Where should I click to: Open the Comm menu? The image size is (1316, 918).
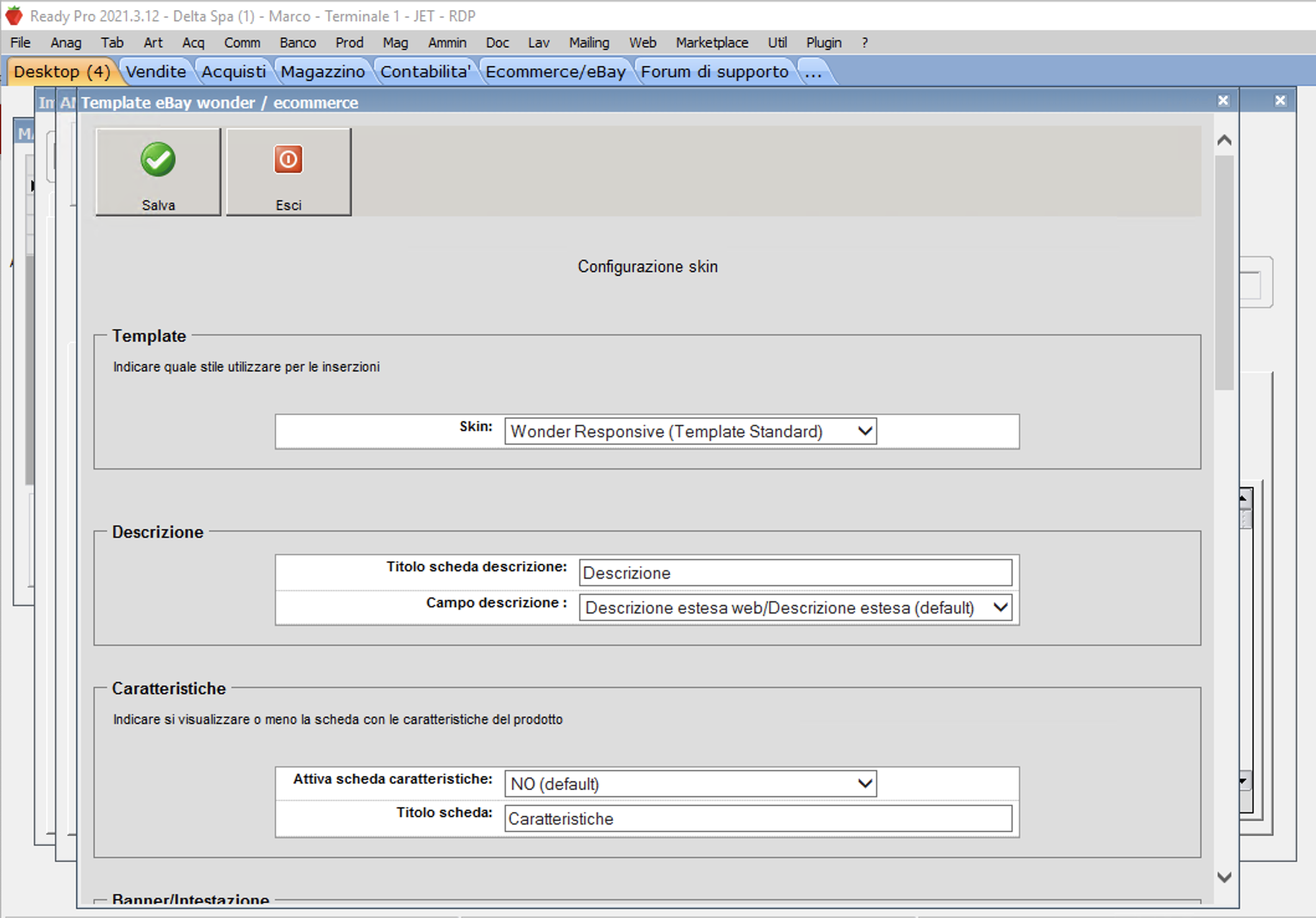coord(242,43)
